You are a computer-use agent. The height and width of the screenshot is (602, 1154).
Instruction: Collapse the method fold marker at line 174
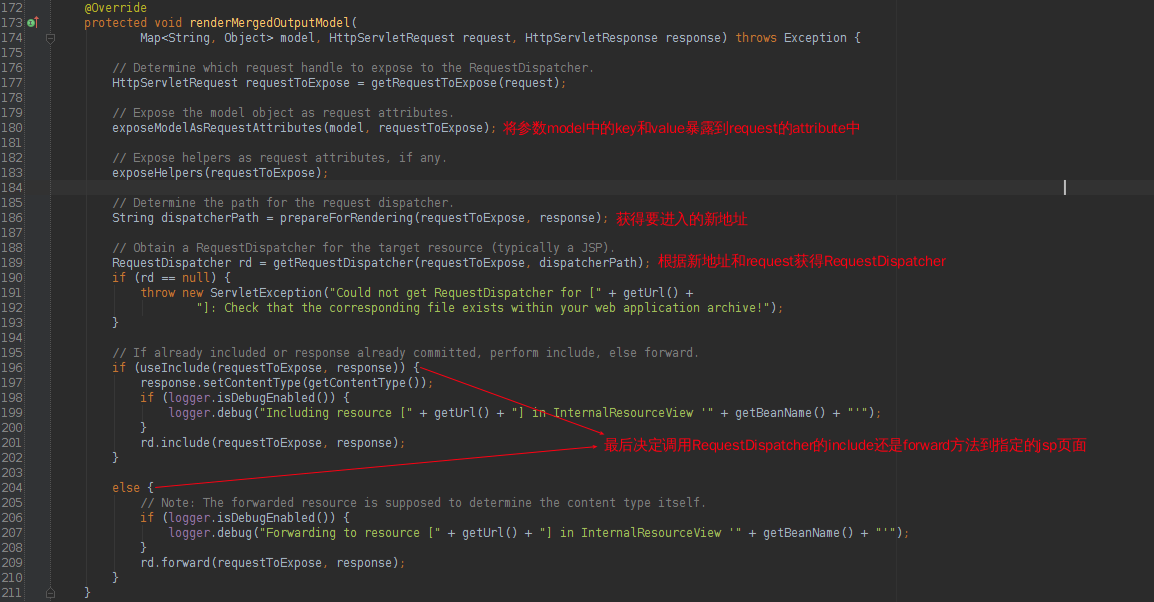pos(50,38)
